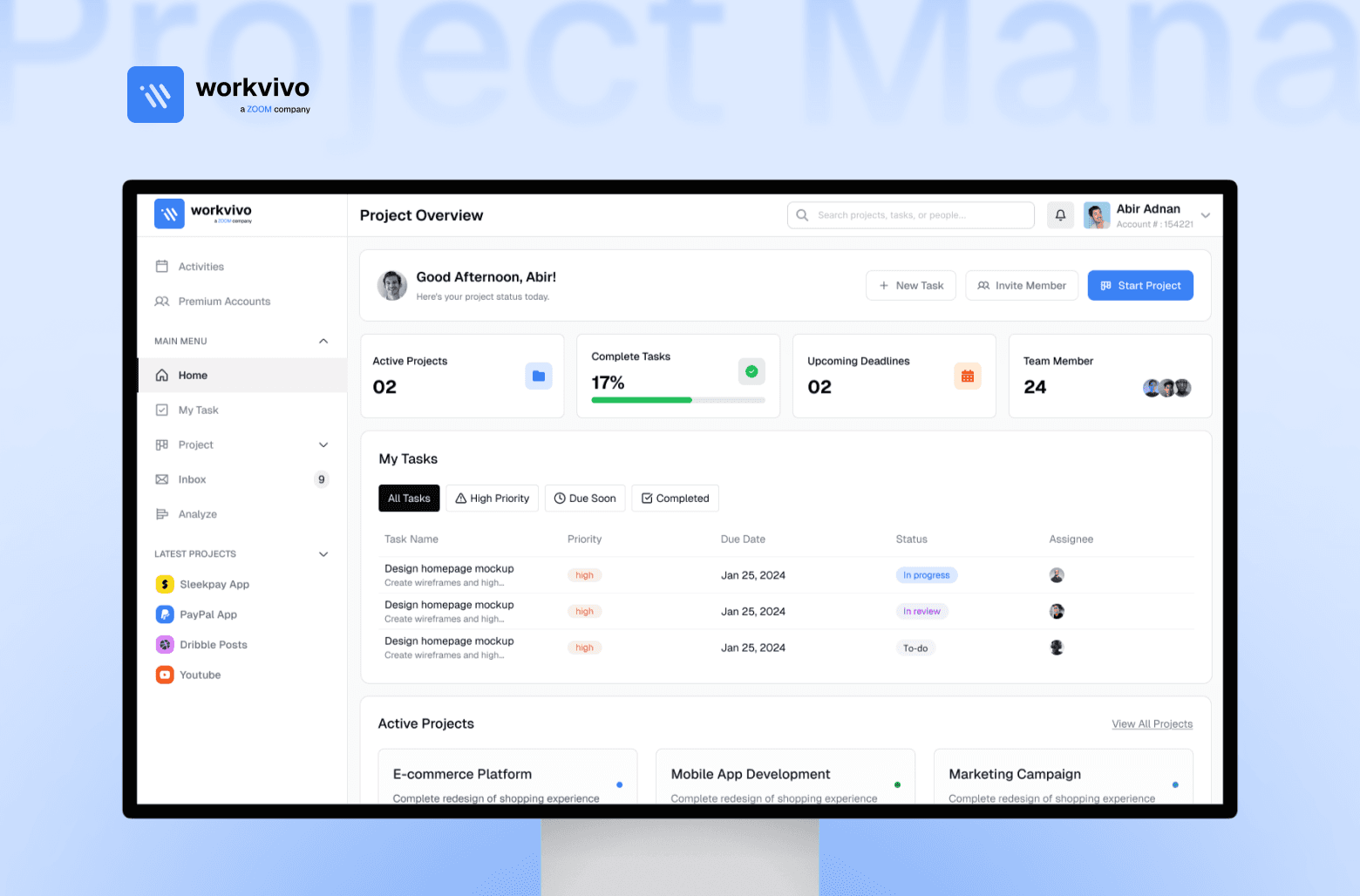Select the All Tasks tab
This screenshot has width=1360, height=896.
[409, 498]
